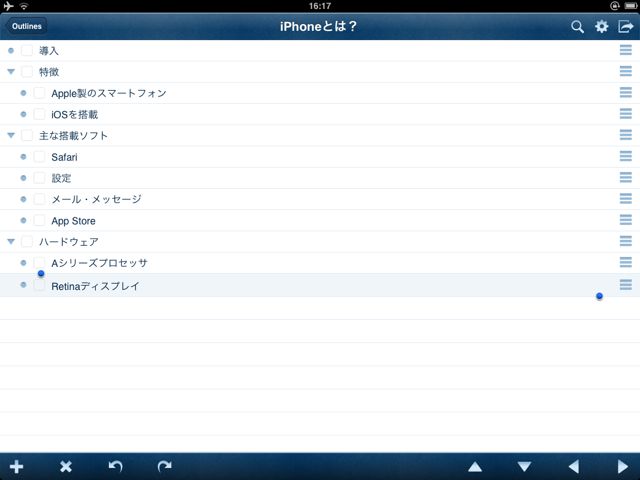Collapse the ハードウェア section triangle
The width and height of the screenshot is (640, 480).
click(11, 242)
